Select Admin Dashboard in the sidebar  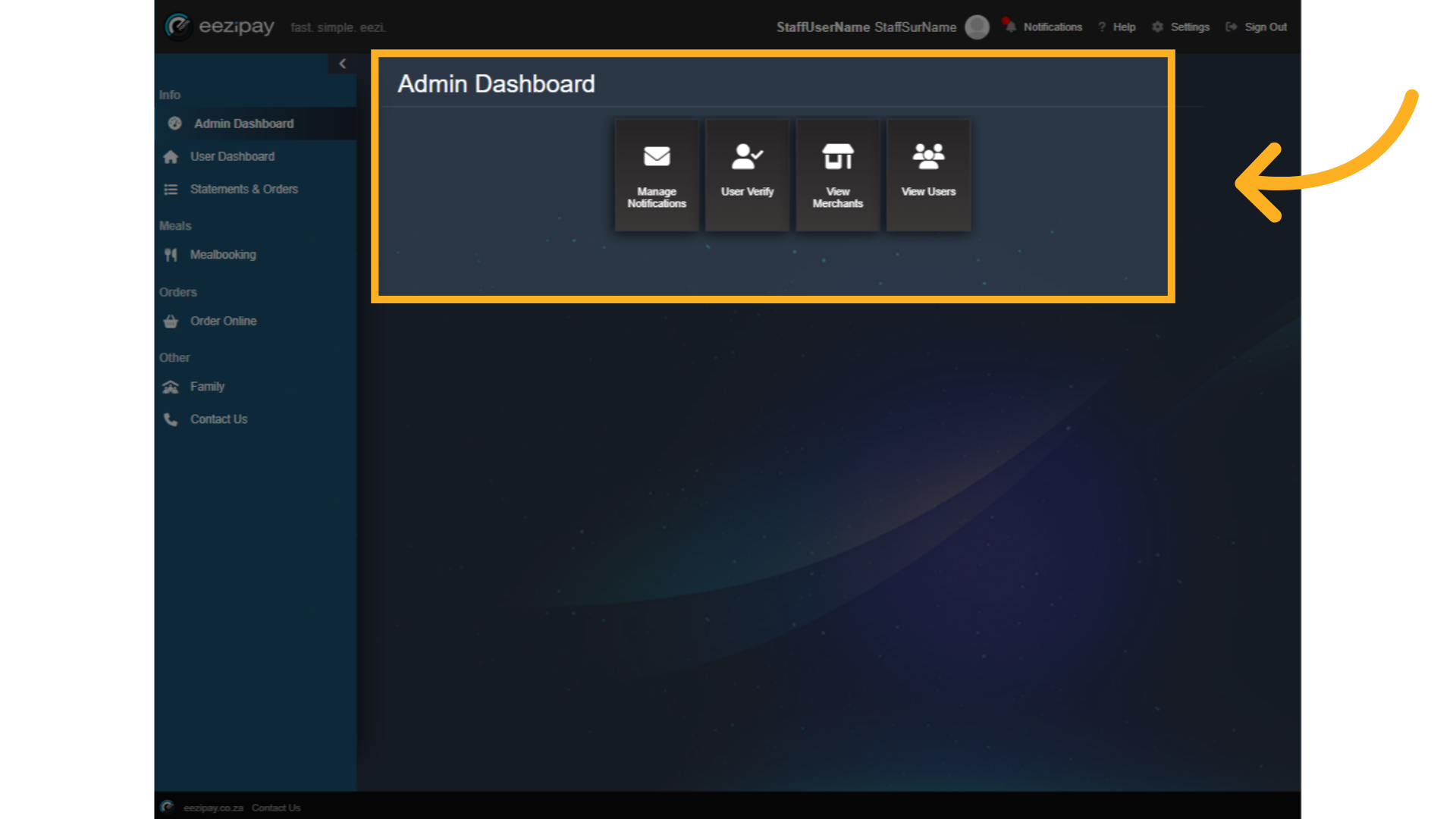tap(256, 124)
